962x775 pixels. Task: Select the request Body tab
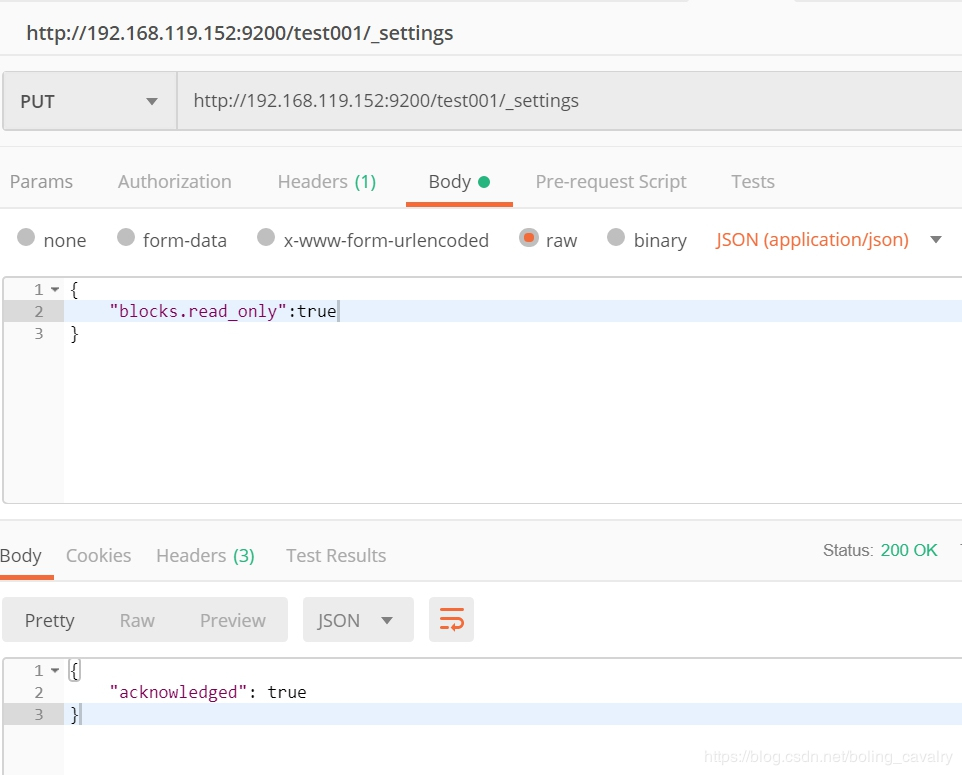pyautogui.click(x=459, y=182)
